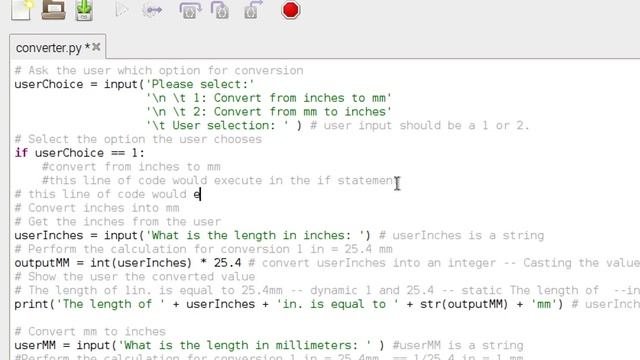The image size is (640, 360).
Task: Close the converter.py tab
Action: tap(96, 47)
